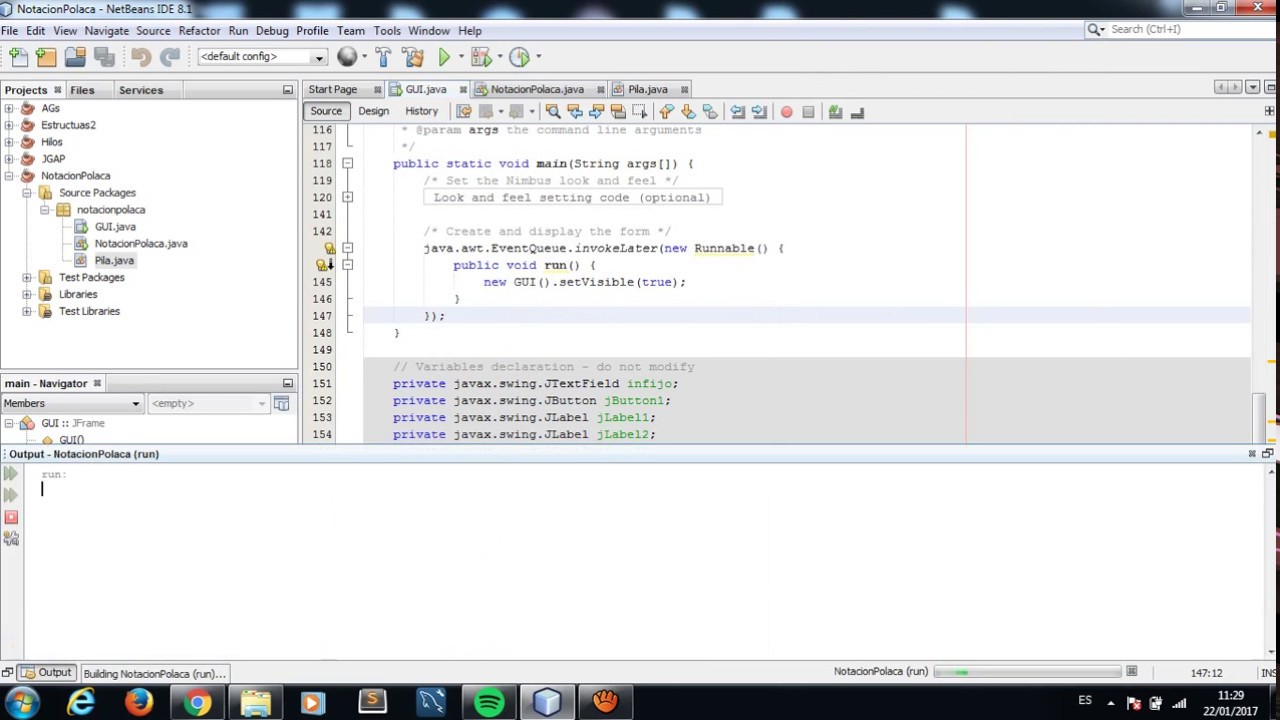Open the Tools menu

pos(387,31)
